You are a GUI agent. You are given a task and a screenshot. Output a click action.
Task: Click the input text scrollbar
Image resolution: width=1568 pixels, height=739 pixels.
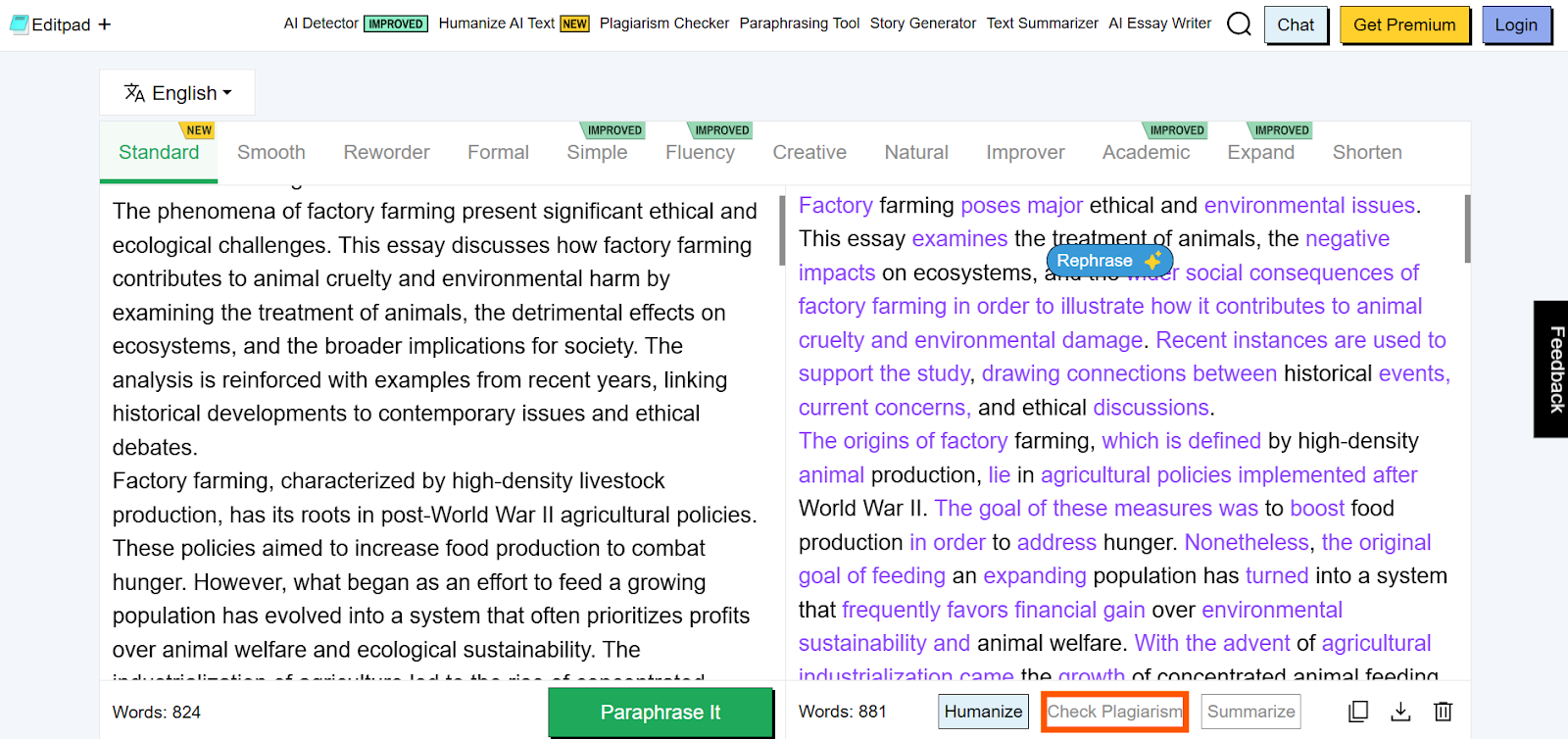tap(782, 230)
